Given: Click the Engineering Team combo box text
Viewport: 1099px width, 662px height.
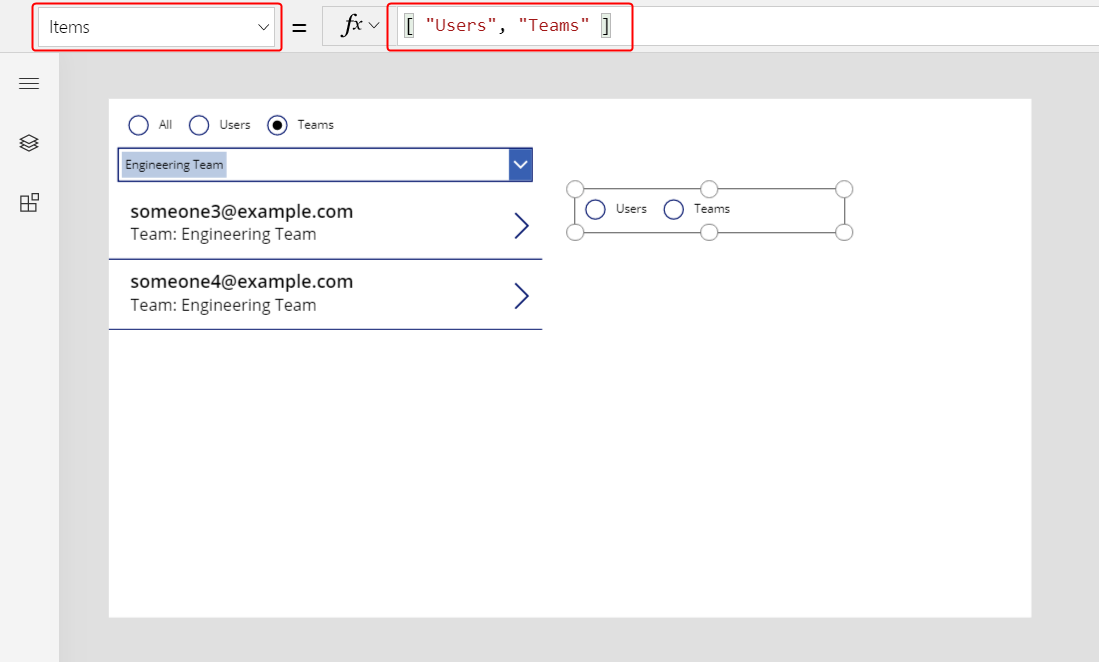Looking at the screenshot, I should click(174, 165).
